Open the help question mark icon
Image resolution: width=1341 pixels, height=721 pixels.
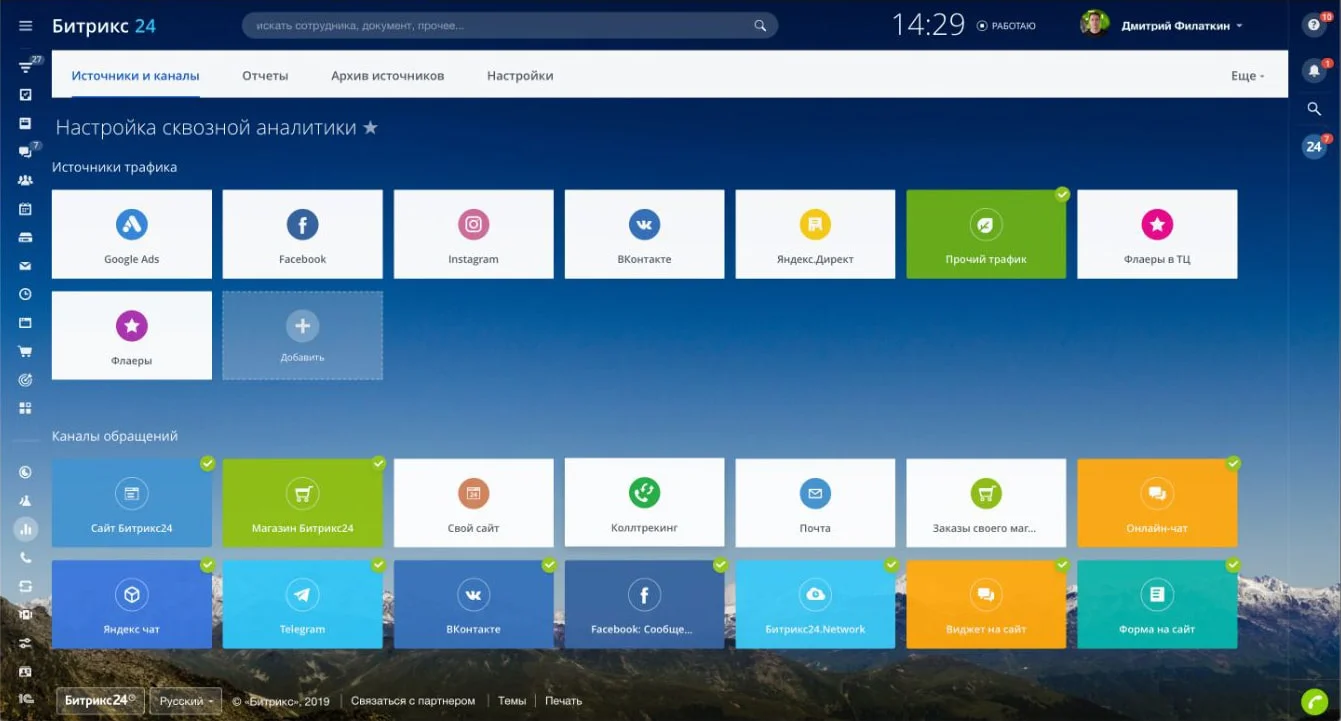[1314, 25]
